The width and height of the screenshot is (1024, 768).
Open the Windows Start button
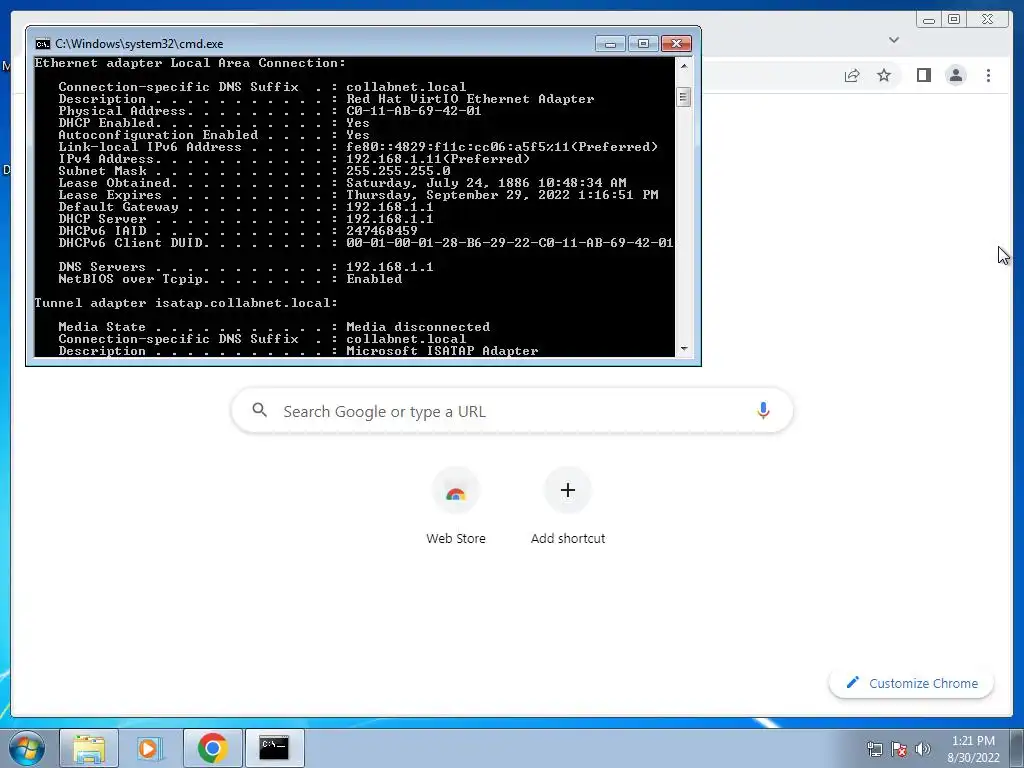[27, 748]
